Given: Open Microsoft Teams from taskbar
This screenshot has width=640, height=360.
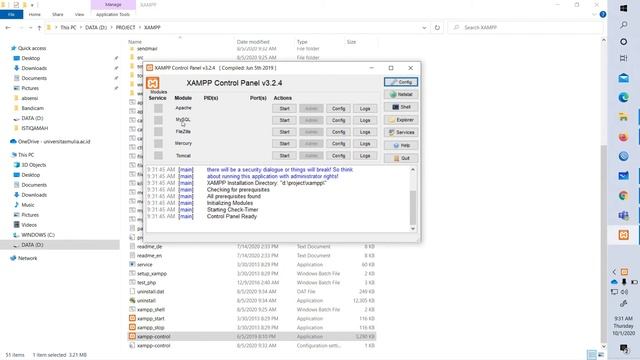Looking at the screenshot, I should (x=623, y=215).
